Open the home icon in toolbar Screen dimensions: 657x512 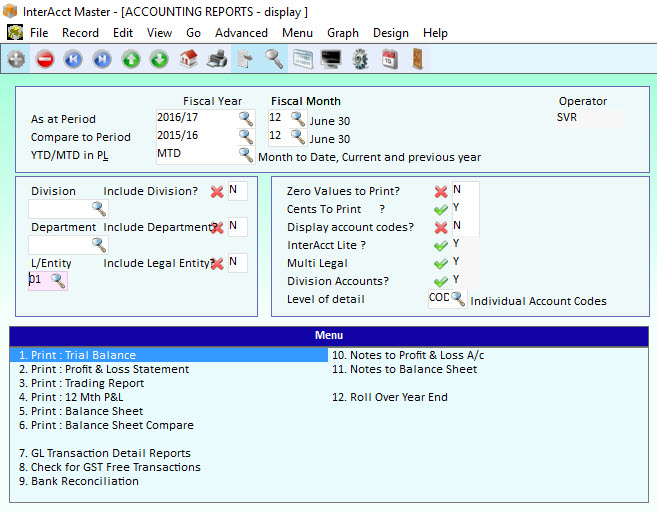point(188,59)
